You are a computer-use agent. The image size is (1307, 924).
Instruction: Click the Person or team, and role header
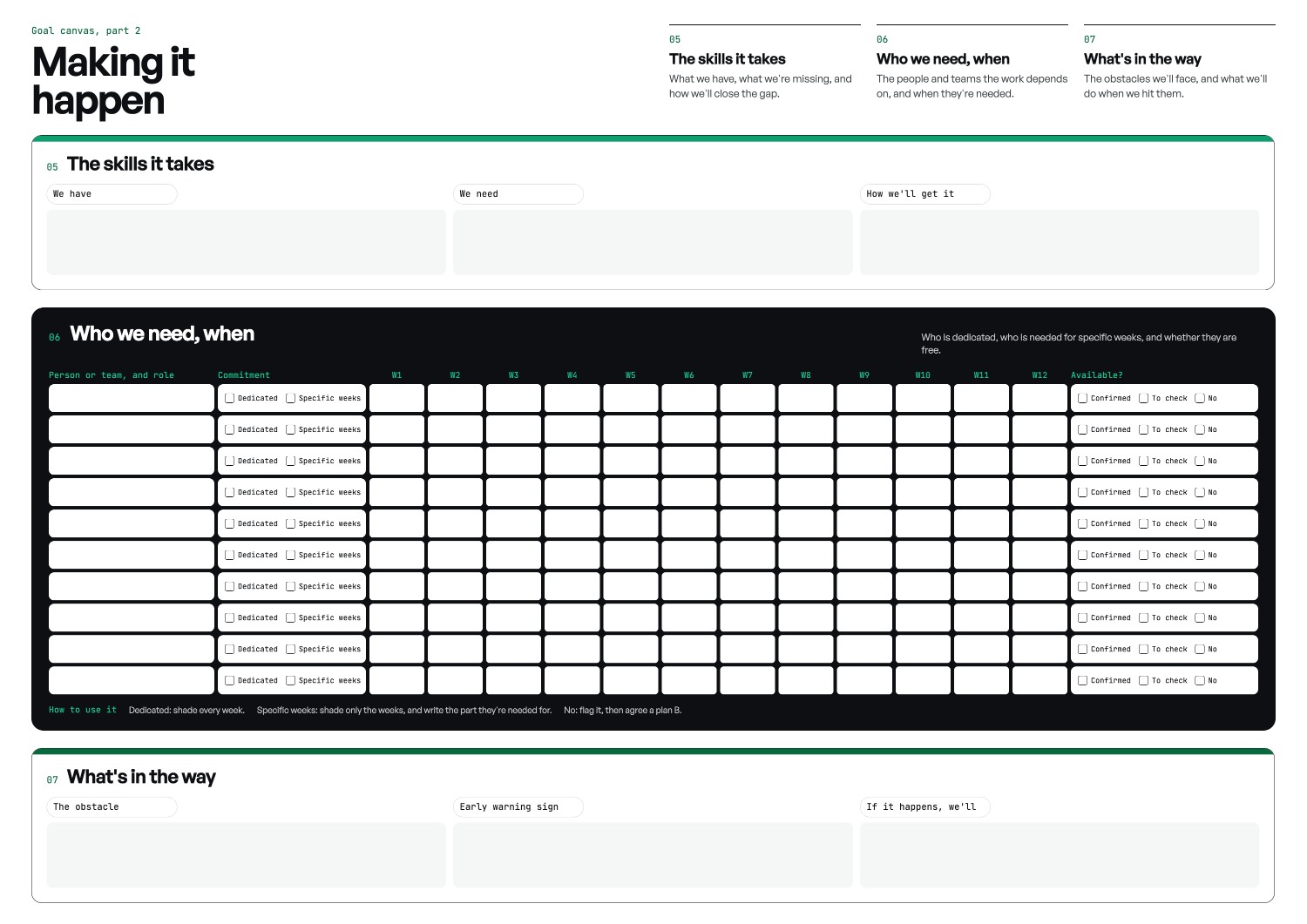point(112,375)
